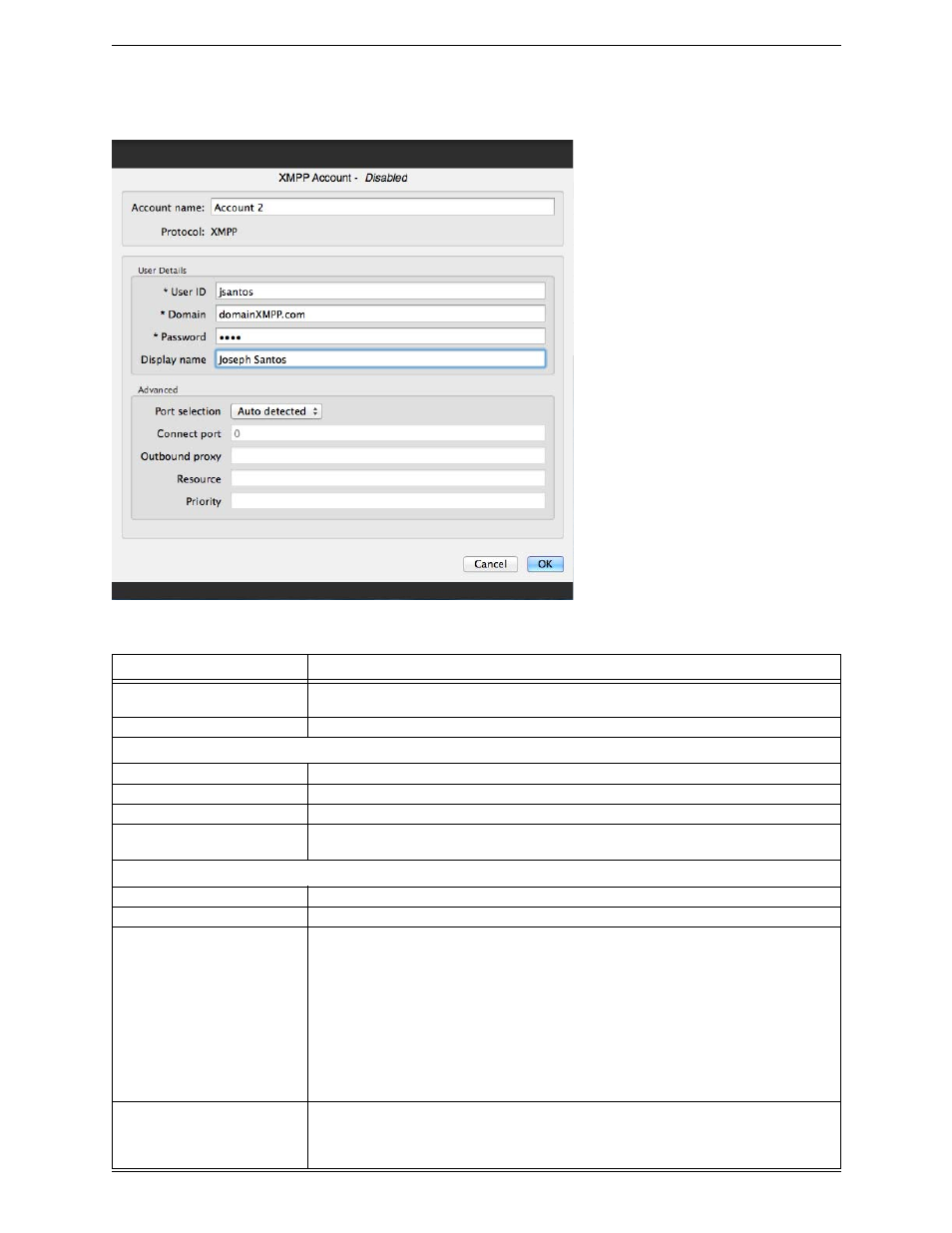Click the User ID field containing jsantos

pos(380,292)
